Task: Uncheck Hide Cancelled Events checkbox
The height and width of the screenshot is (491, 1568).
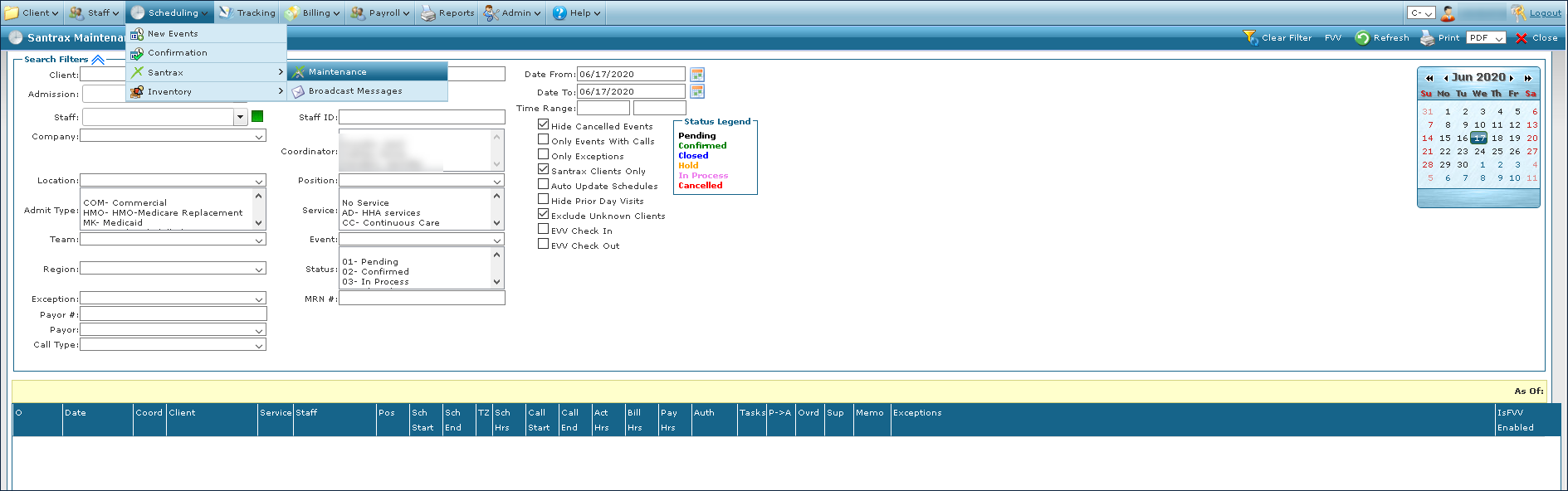Action: pyautogui.click(x=544, y=125)
